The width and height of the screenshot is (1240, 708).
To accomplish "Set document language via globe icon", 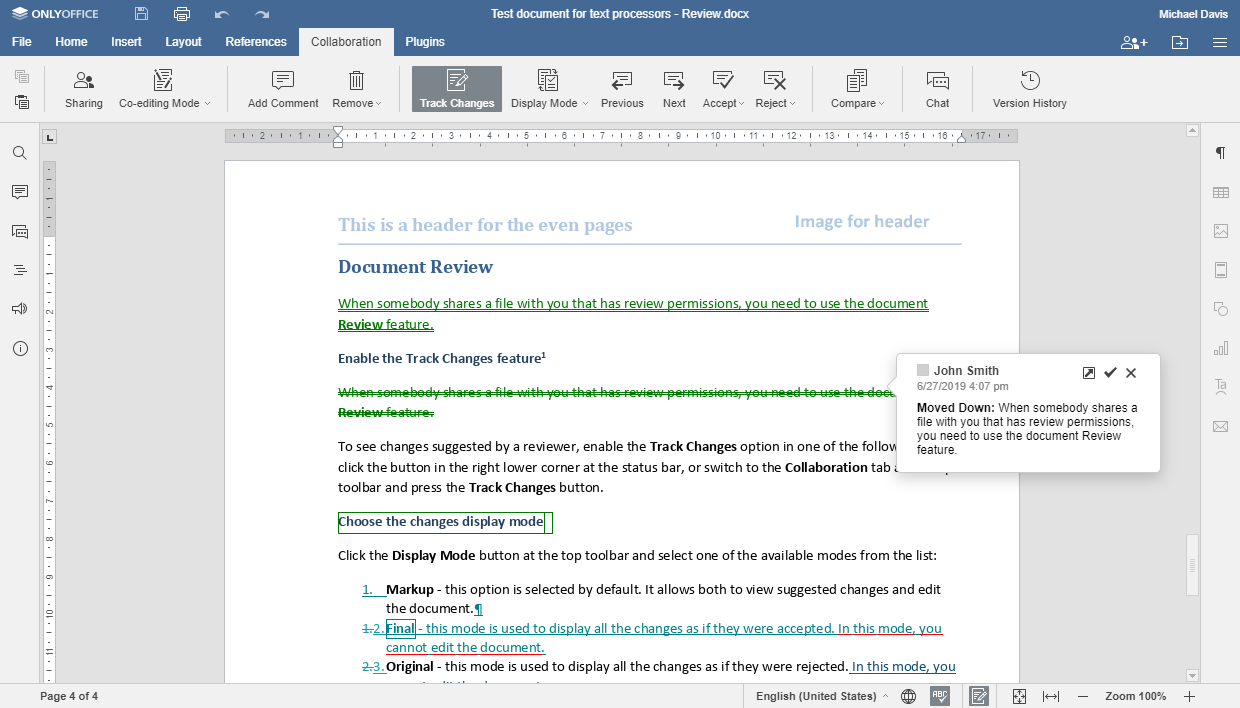I will point(908,696).
